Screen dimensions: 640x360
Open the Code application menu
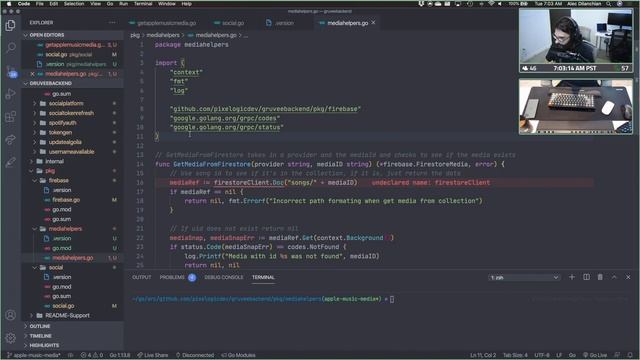(x=24, y=4)
